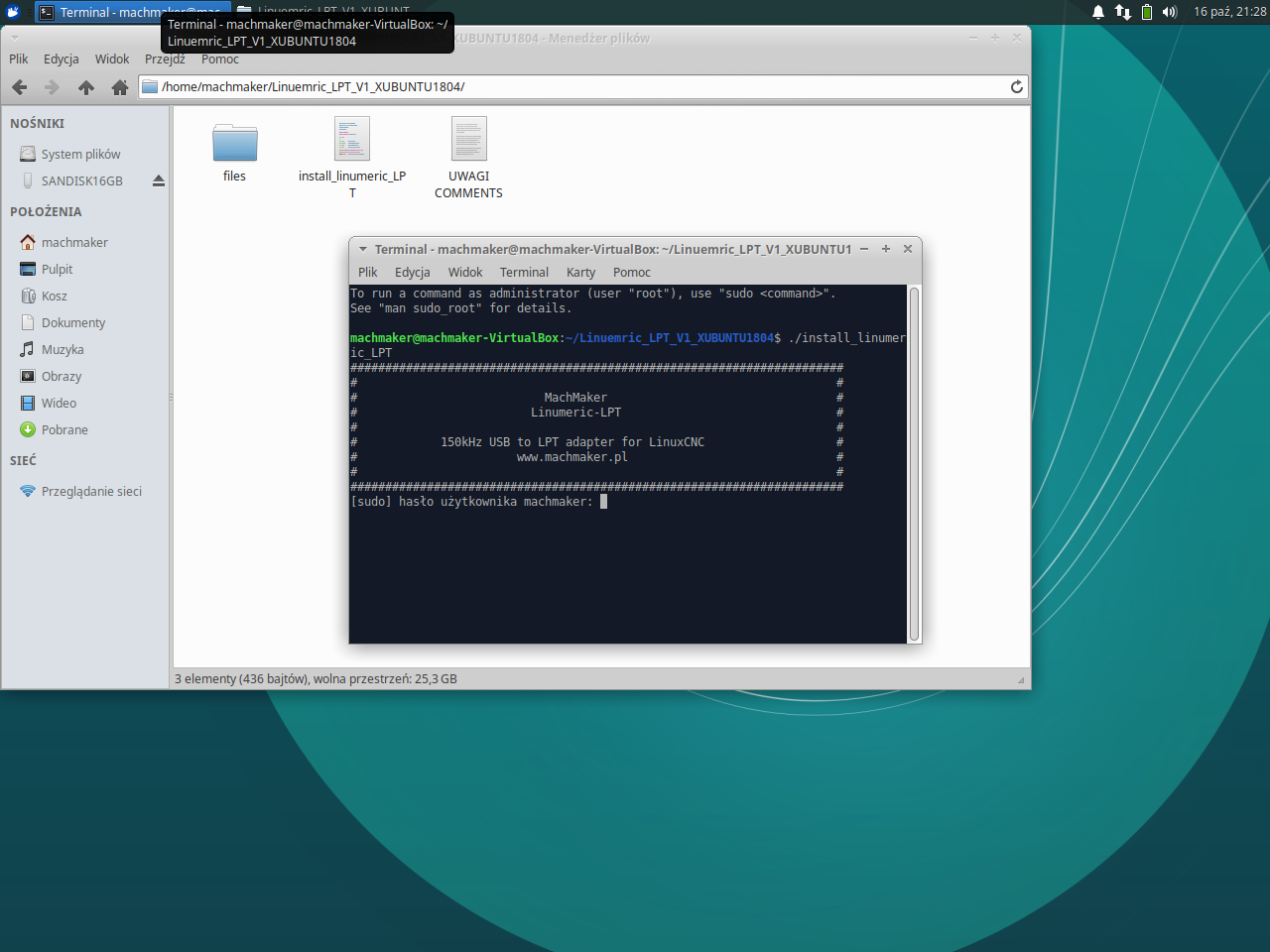Open the terminal window menu arrow

(363, 249)
